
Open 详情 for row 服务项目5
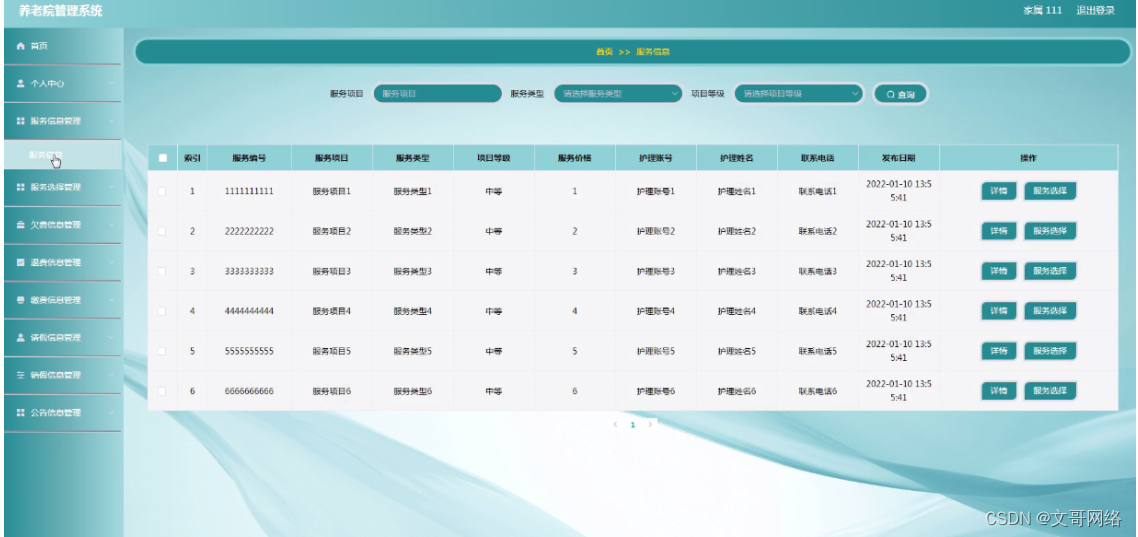tap(999, 351)
